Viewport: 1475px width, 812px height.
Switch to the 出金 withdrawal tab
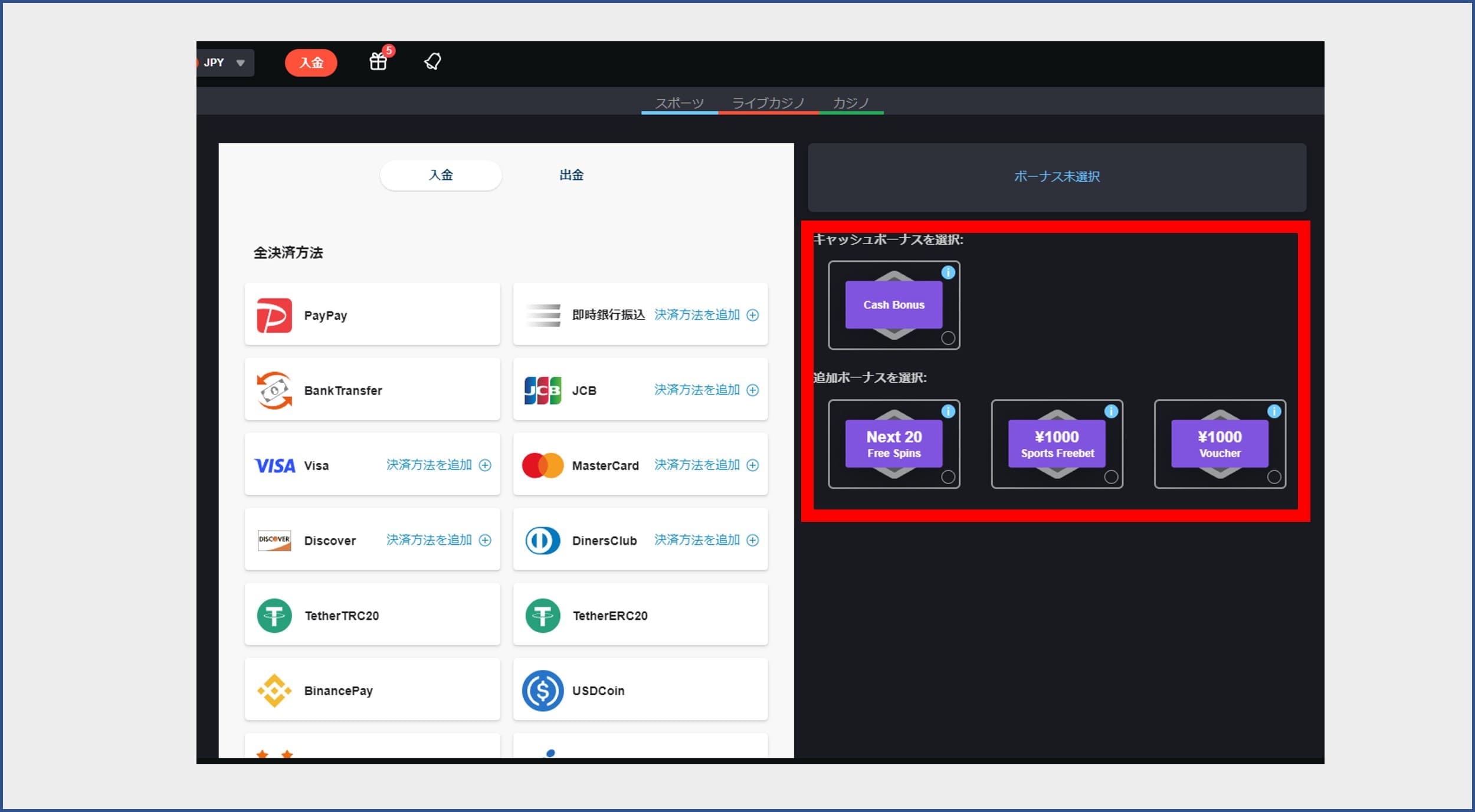(x=571, y=175)
